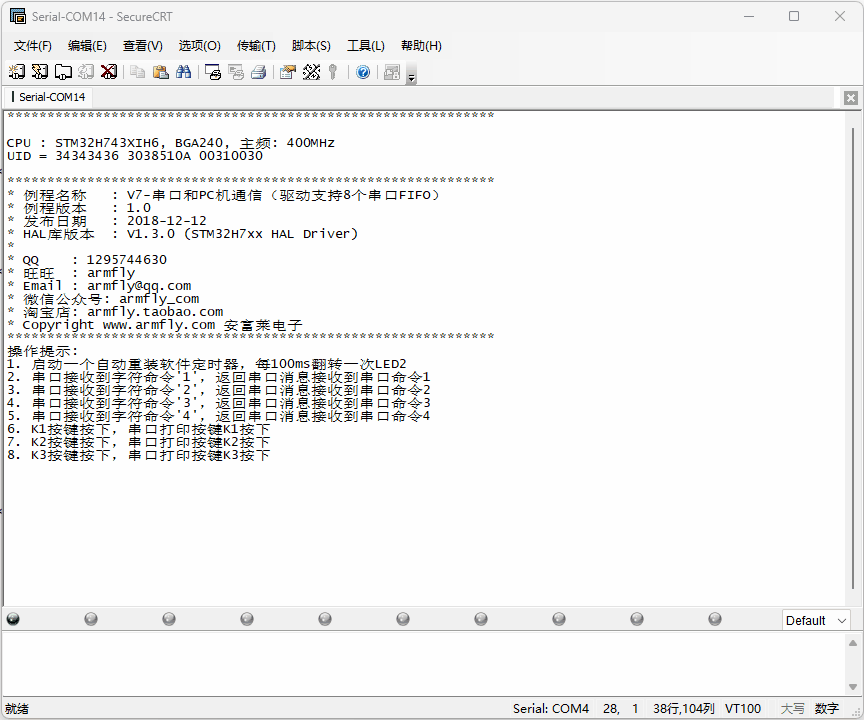864x720 pixels.
Task: Click the gray key icon
Action: pos(333,72)
